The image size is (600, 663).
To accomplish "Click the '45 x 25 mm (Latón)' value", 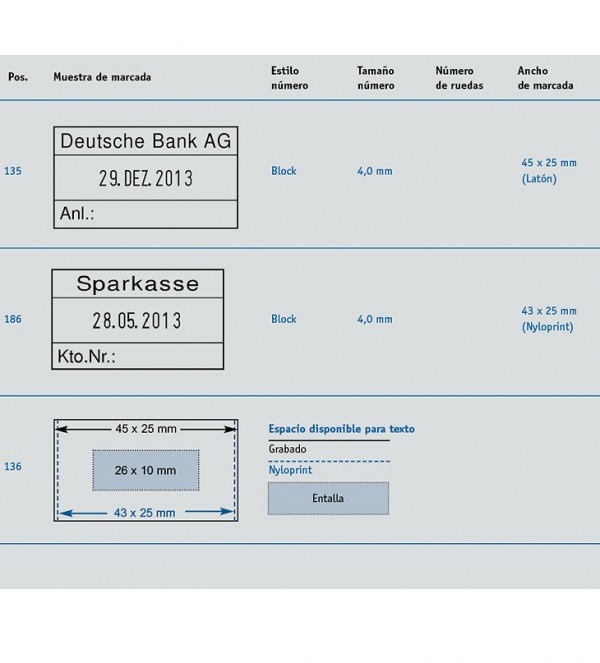I will 549,171.
